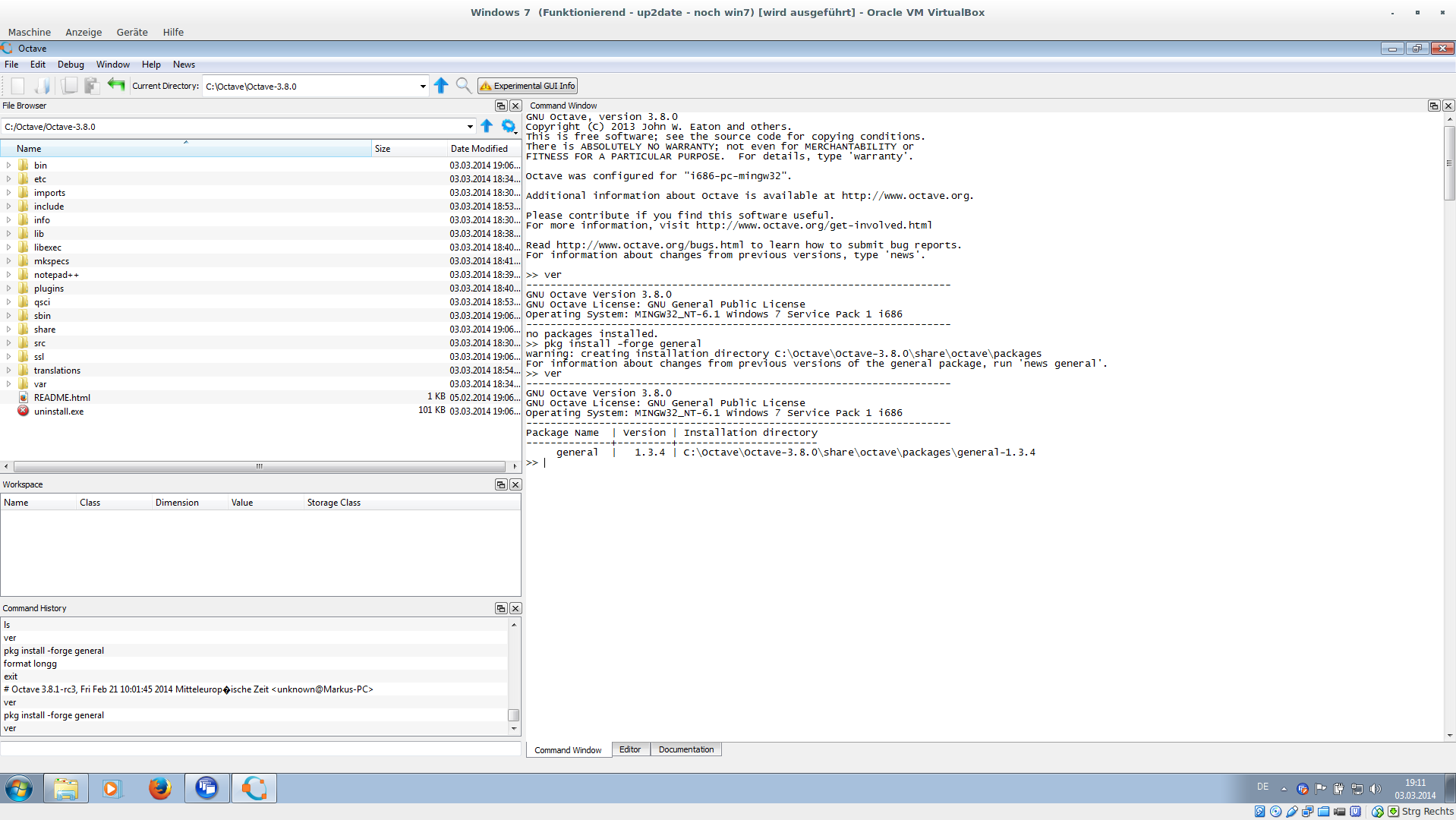
Task: Click the magnifier browse directories icon
Action: tap(463, 86)
